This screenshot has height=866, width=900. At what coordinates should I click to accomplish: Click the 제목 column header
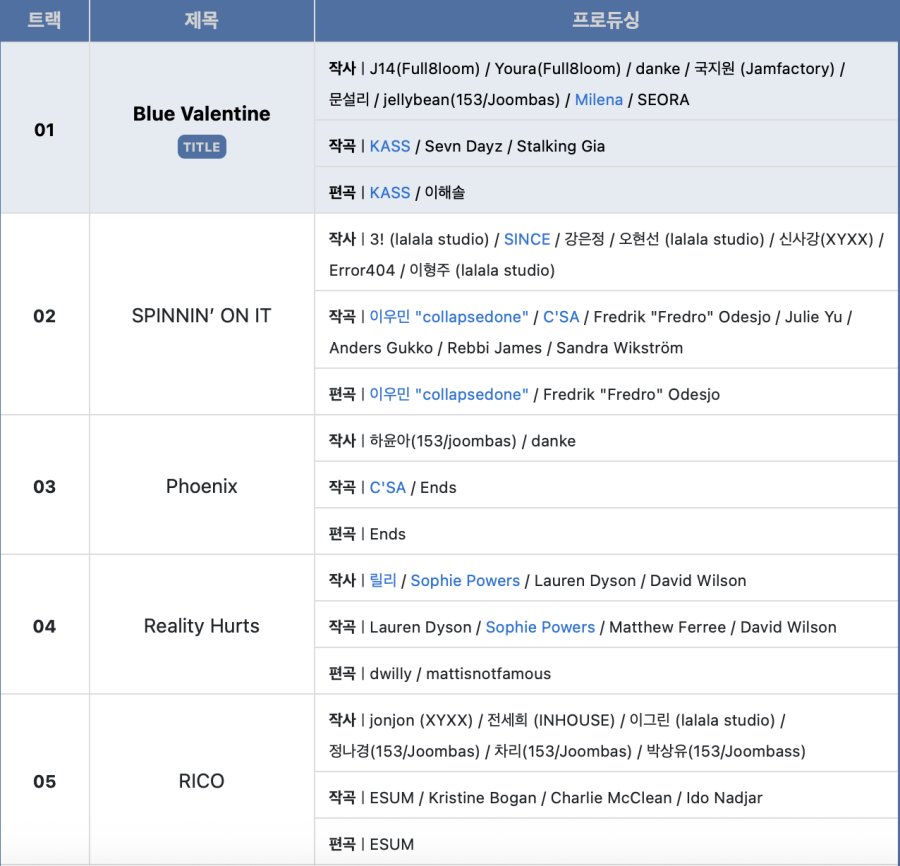[201, 20]
